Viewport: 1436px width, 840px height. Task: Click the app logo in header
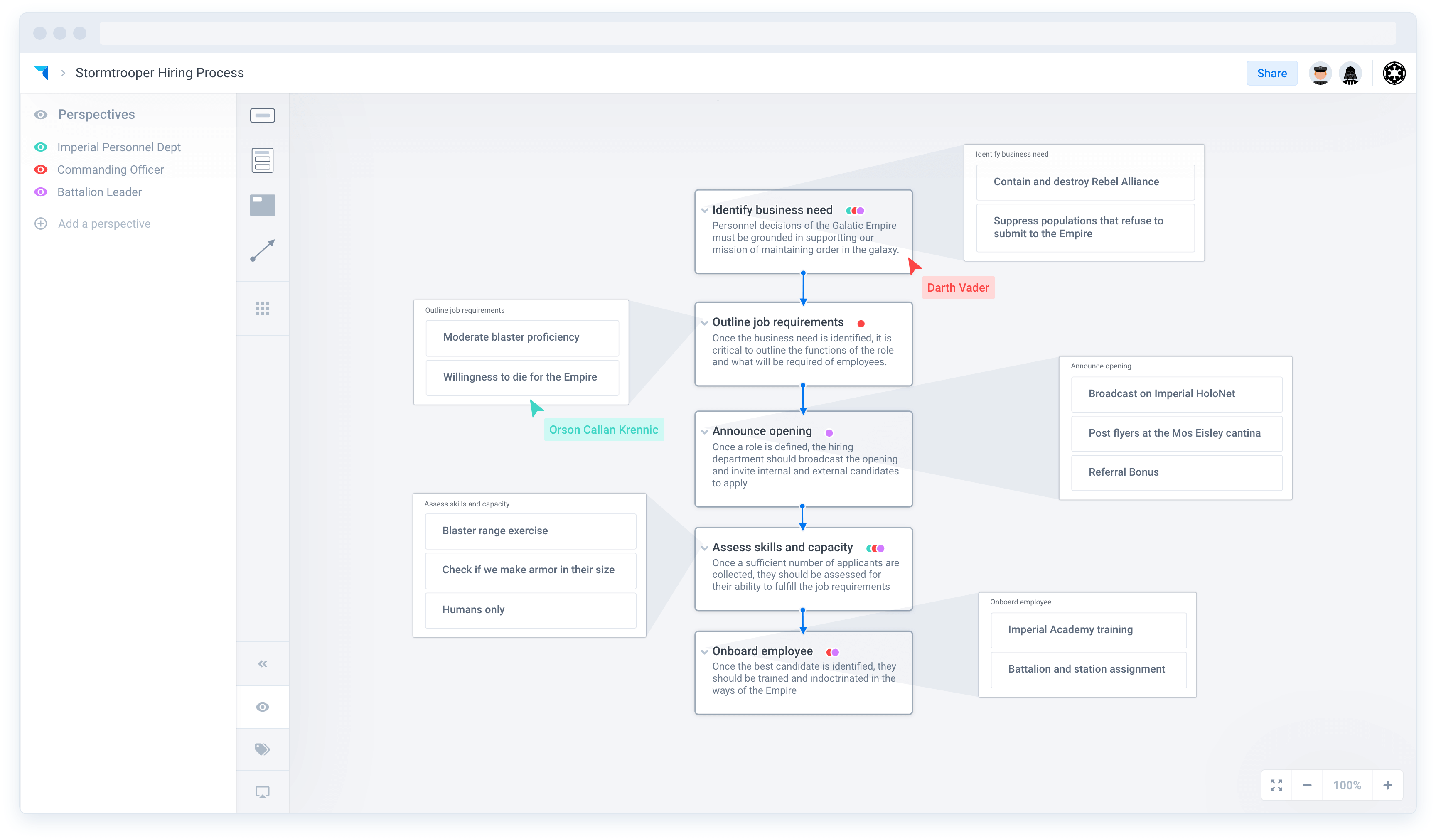(x=41, y=72)
